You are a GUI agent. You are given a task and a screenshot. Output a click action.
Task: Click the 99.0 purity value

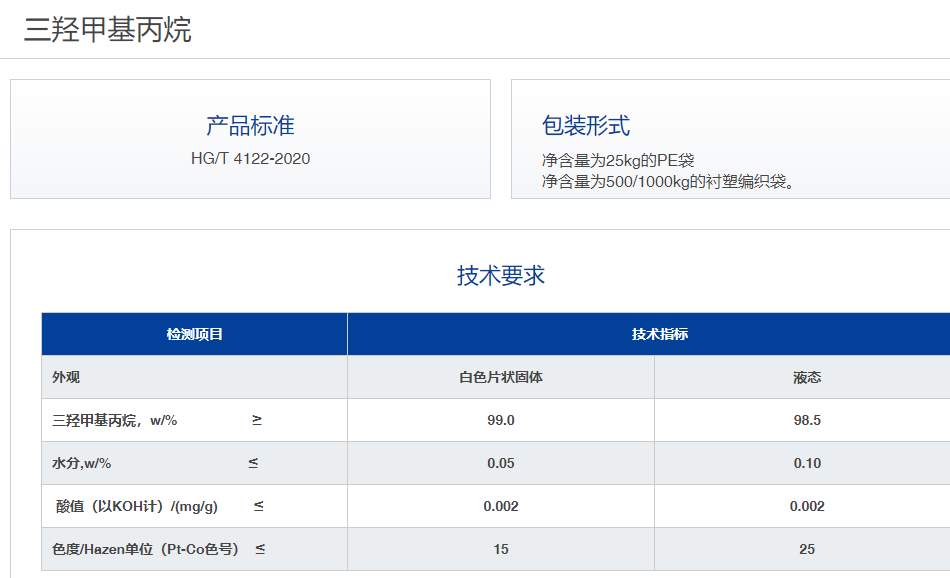click(x=501, y=420)
